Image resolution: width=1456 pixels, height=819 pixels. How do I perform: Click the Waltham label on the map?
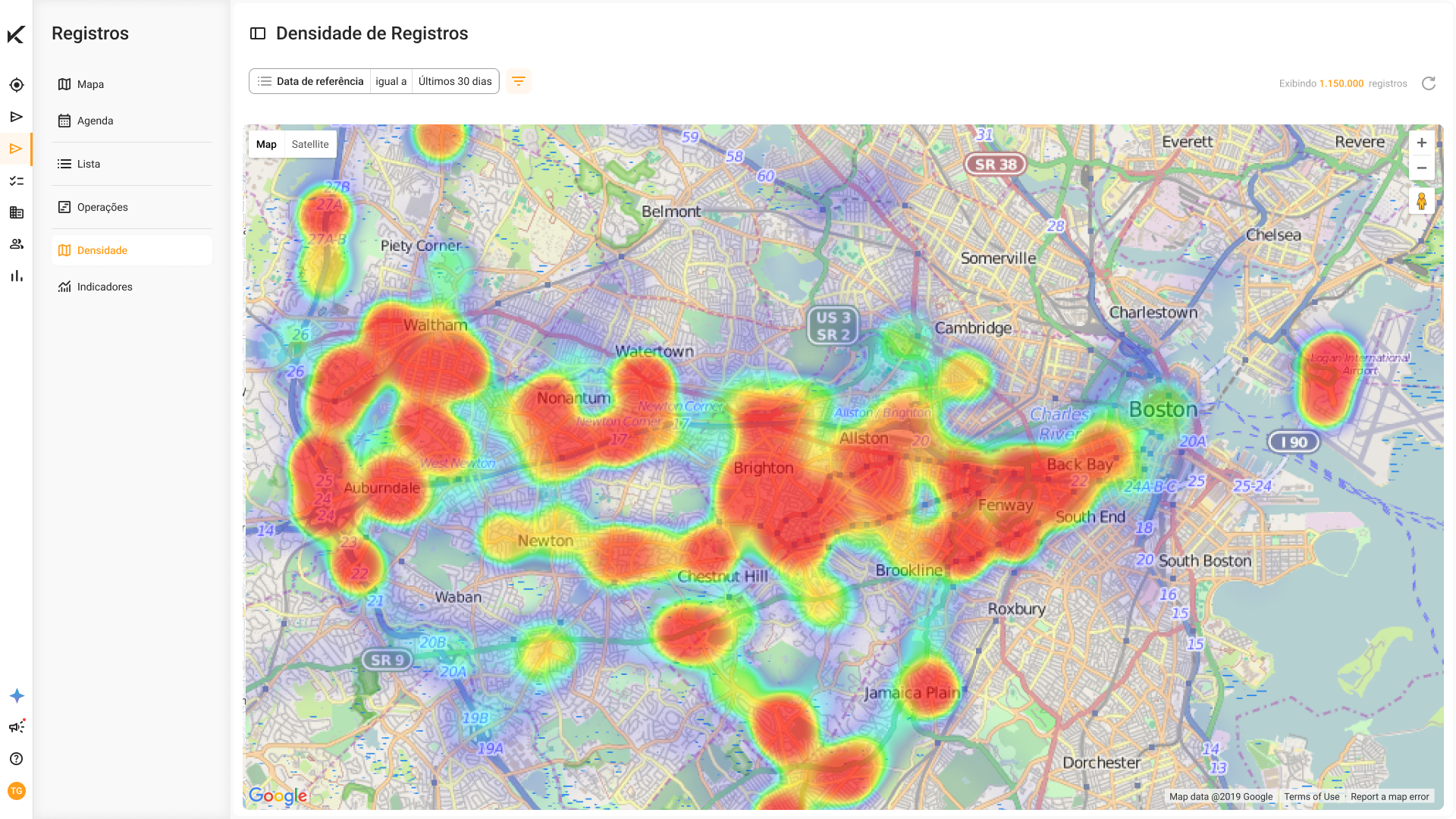[x=435, y=325]
